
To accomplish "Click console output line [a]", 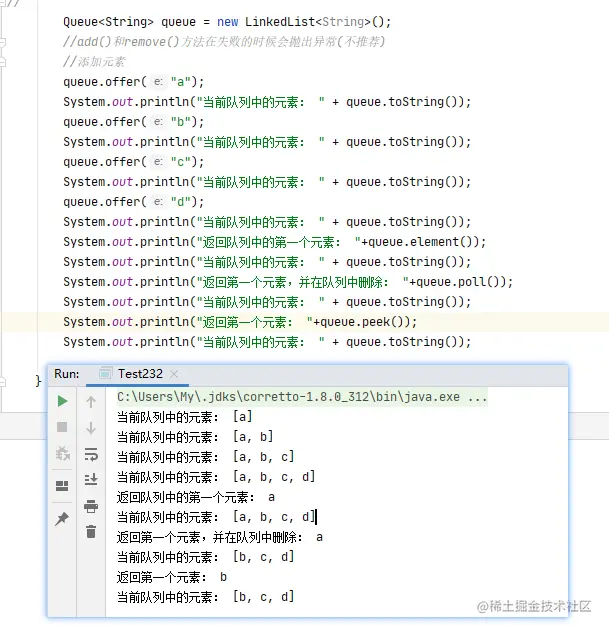I will click(184, 417).
